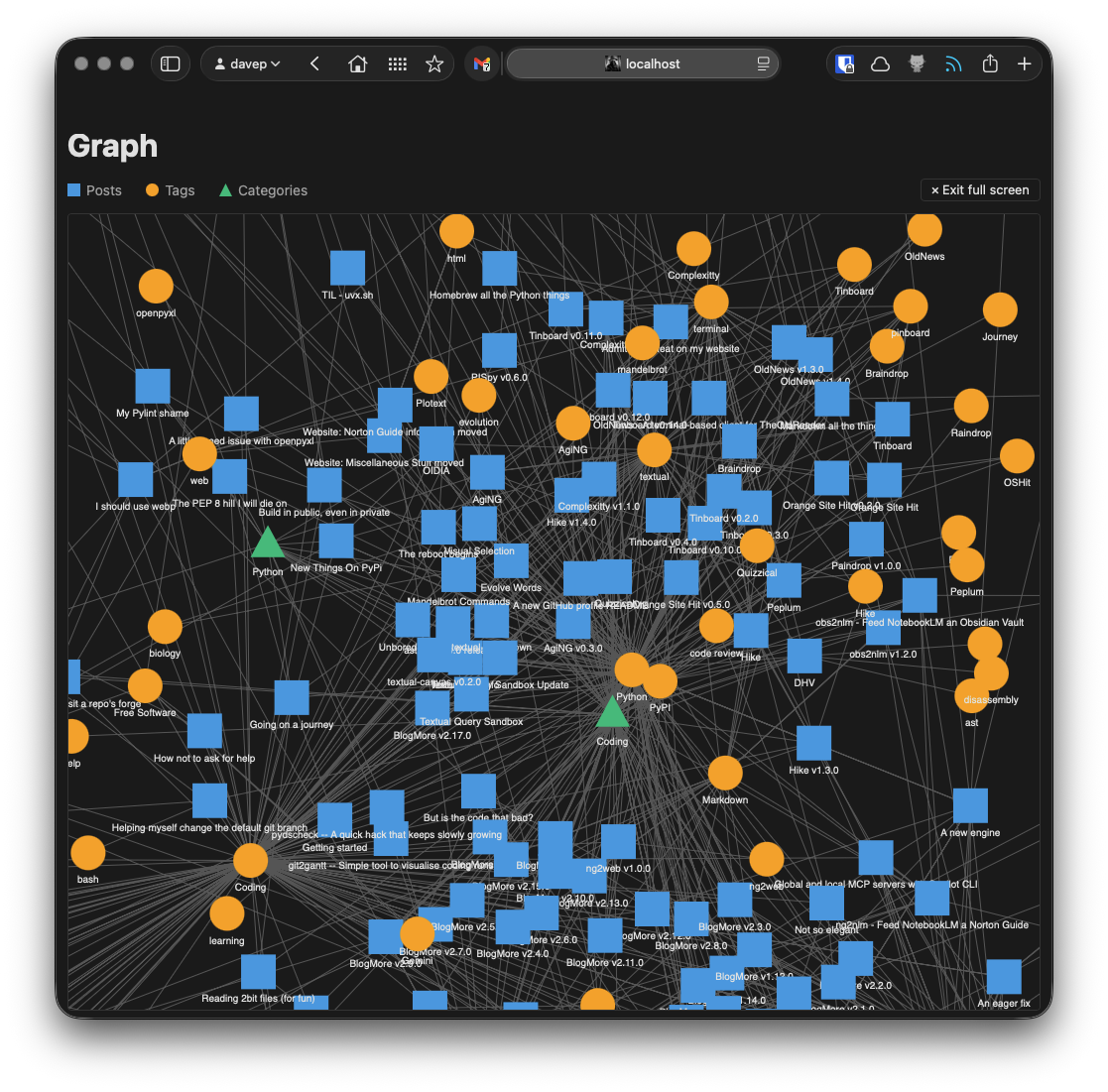Click the iCloud tabs cloud icon

click(x=880, y=63)
